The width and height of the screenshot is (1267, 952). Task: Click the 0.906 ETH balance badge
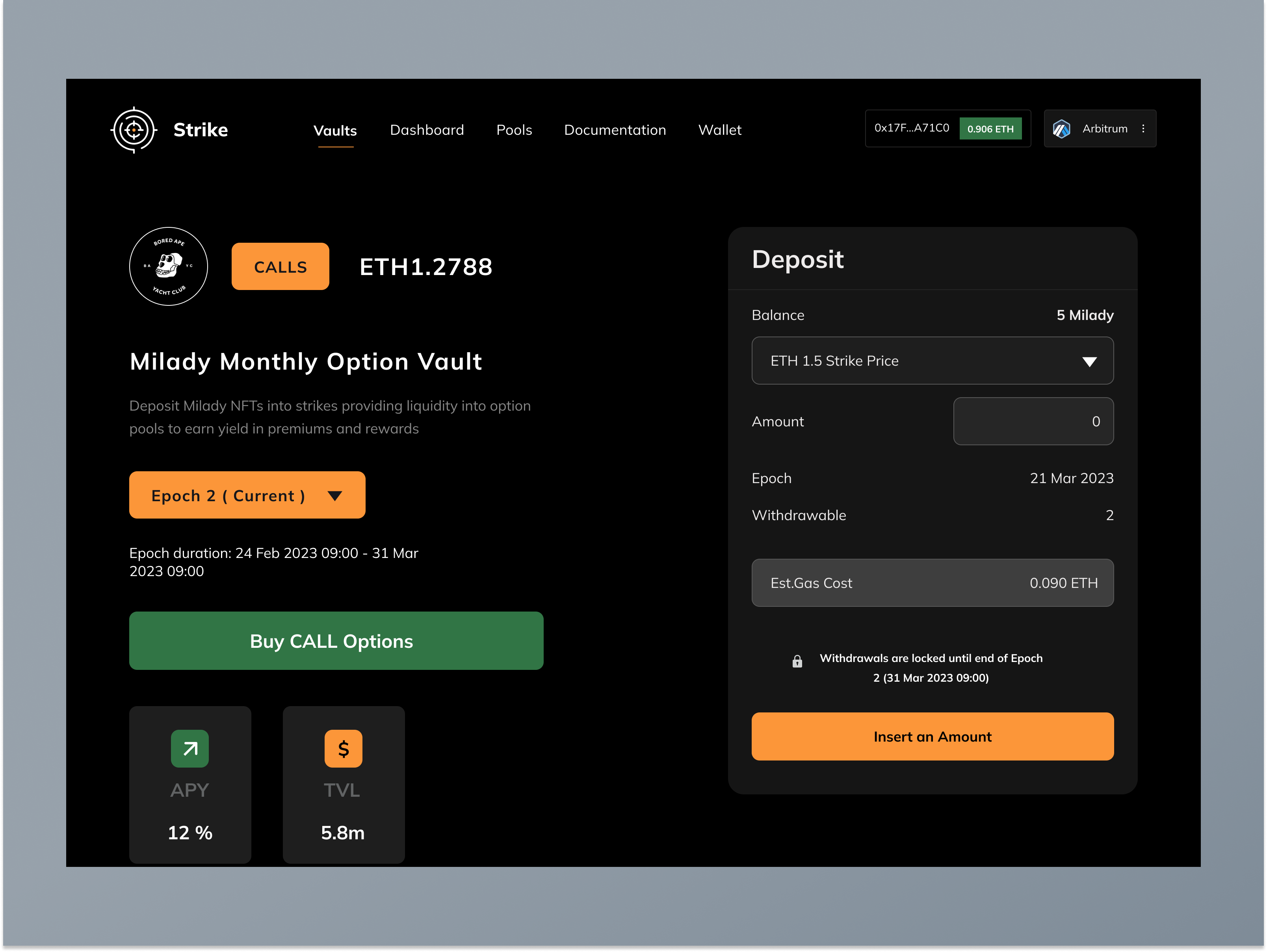point(990,129)
